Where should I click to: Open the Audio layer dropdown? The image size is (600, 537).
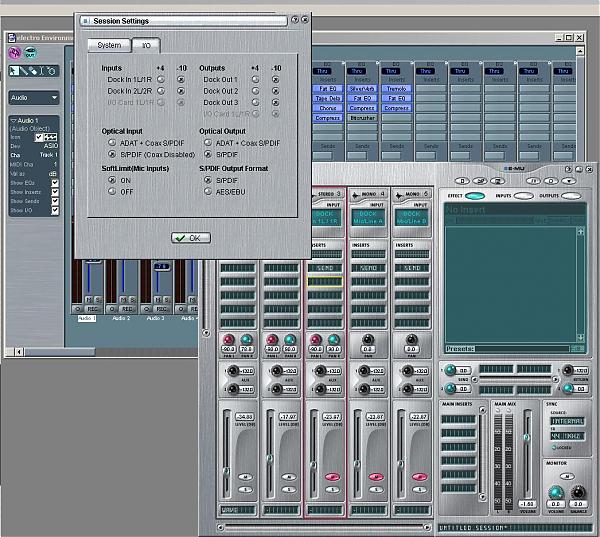click(33, 98)
